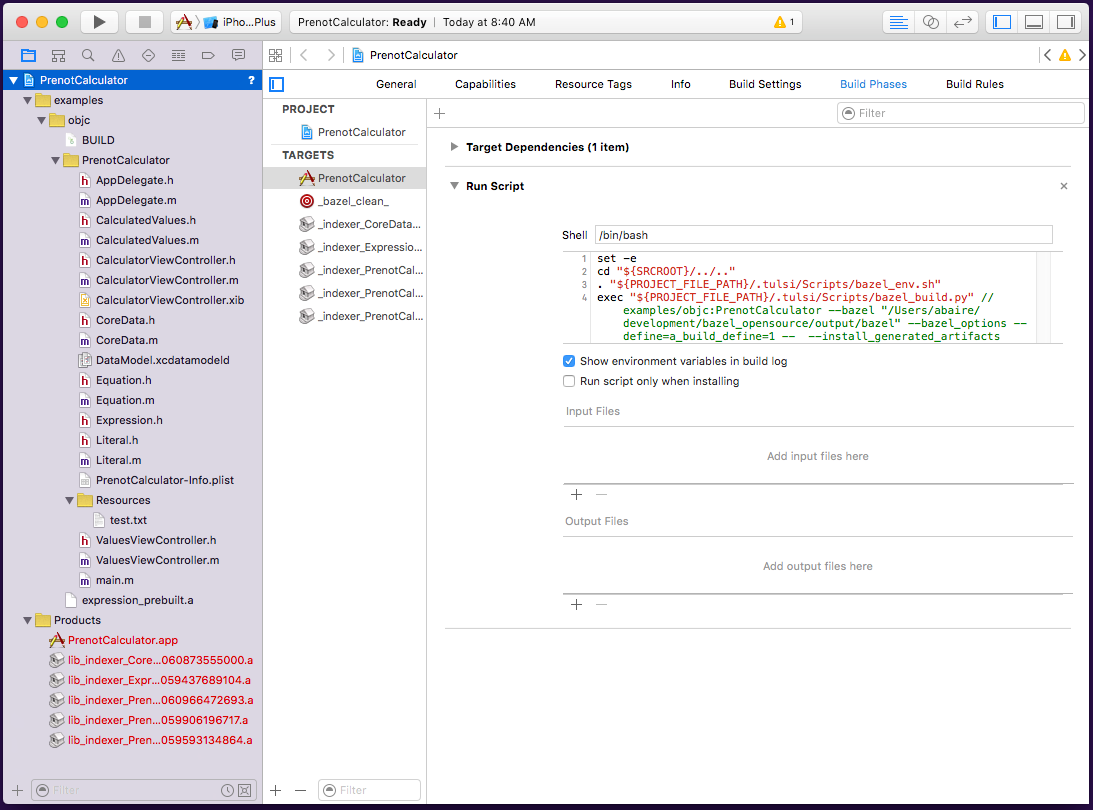The width and height of the screenshot is (1093, 810).
Task: Open the Issue navigator warning icon
Action: pos(119,55)
